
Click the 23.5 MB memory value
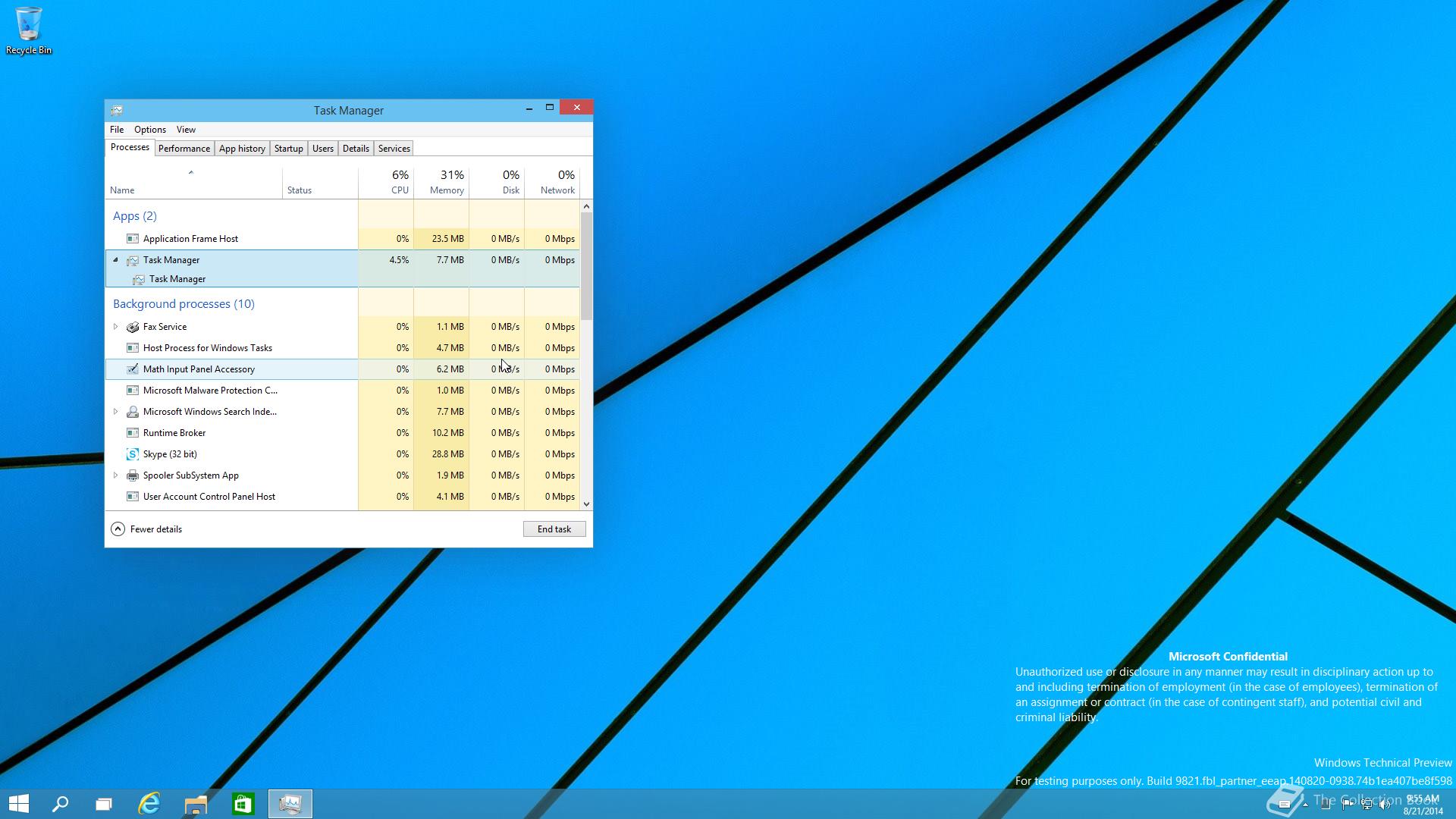point(447,239)
